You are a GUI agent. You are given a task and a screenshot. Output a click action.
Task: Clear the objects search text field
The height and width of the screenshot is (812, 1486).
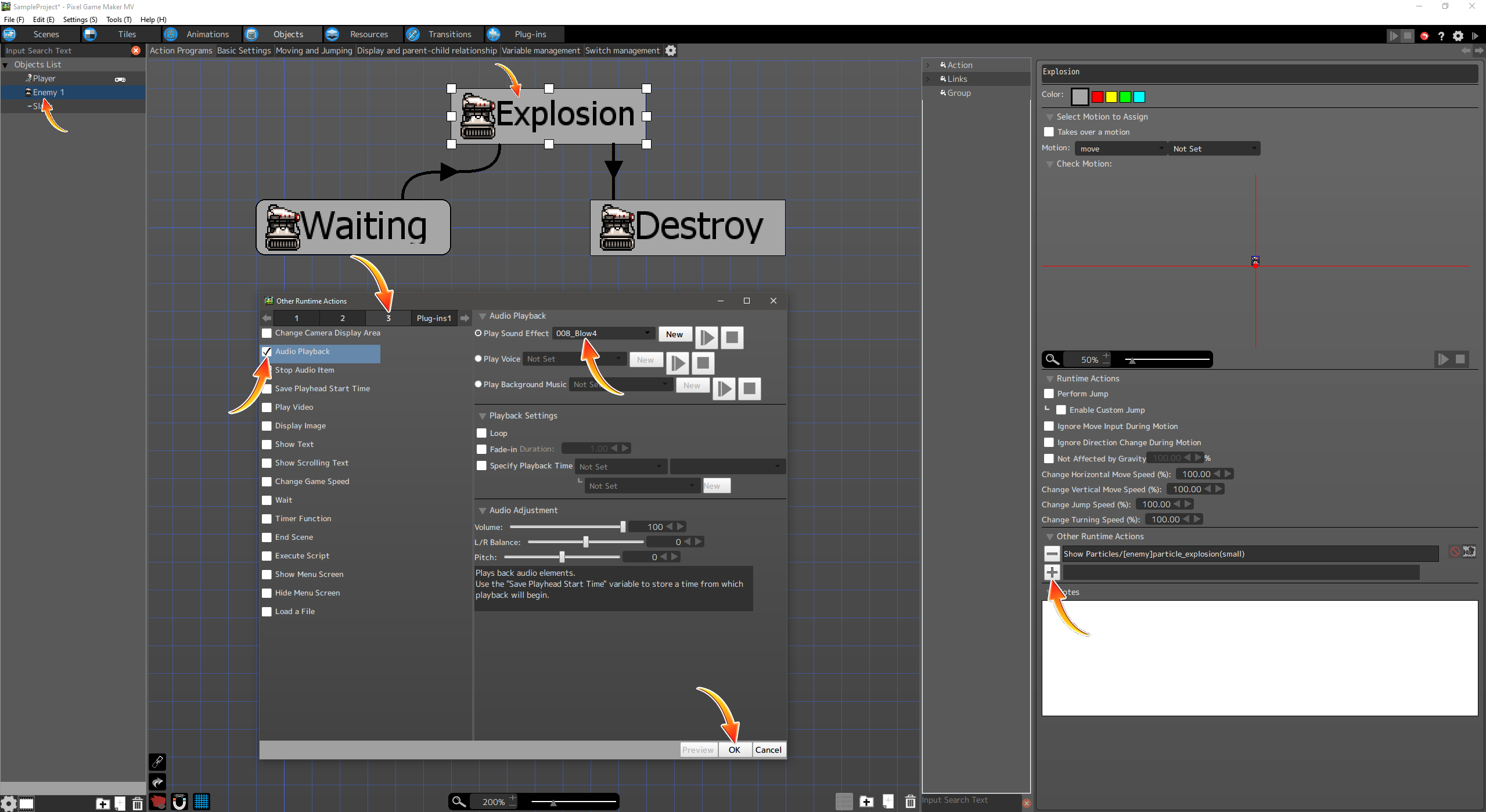tap(136, 50)
